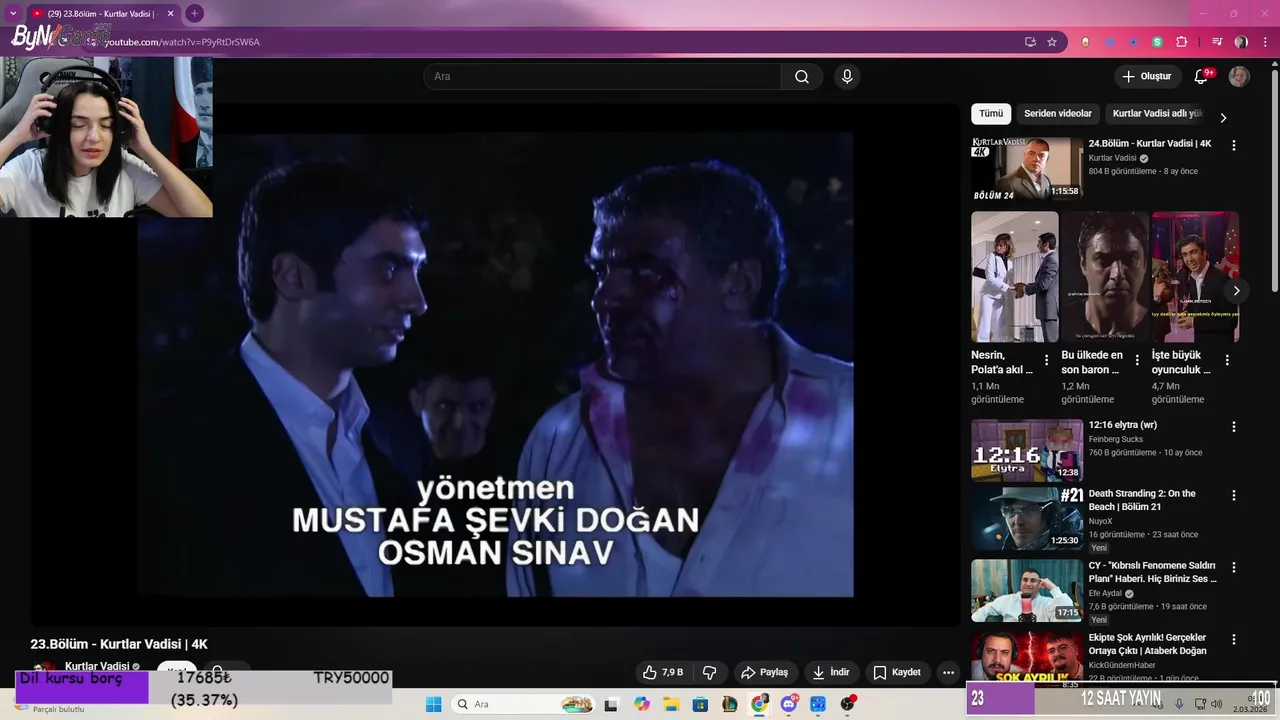Open 12:16 elytra thumbnail
Image resolution: width=1280 pixels, height=720 pixels.
1027,450
